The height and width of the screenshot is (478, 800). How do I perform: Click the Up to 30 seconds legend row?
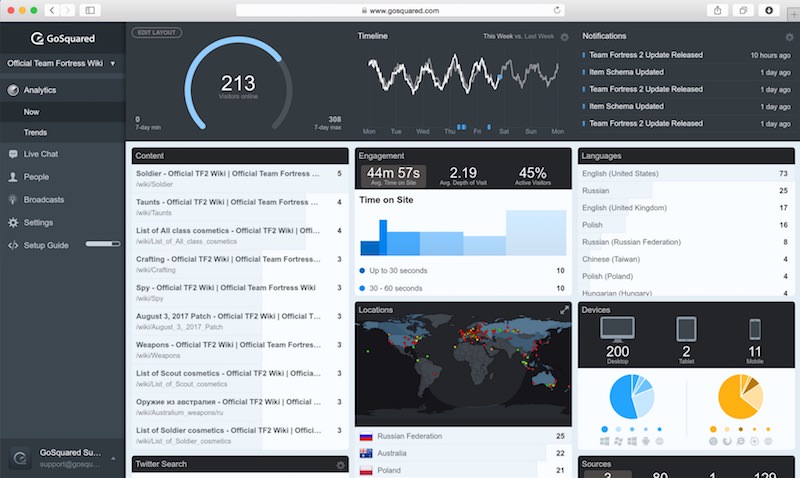coord(462,271)
